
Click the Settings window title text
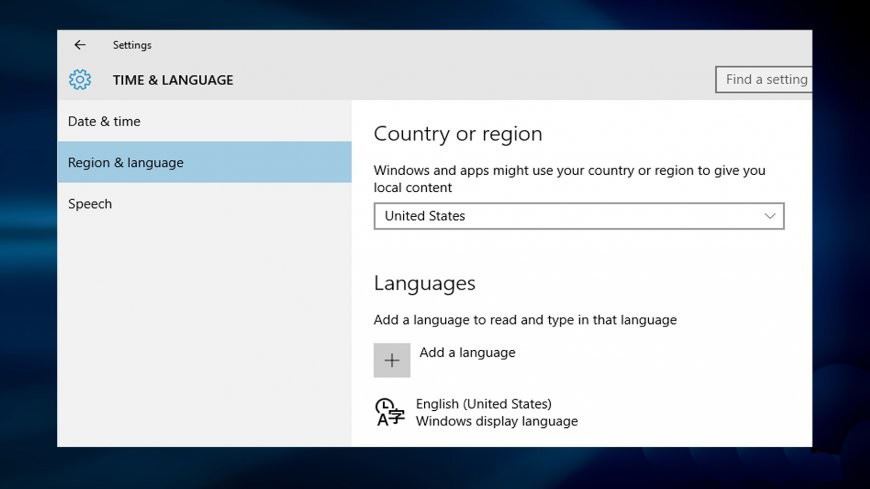coord(132,45)
